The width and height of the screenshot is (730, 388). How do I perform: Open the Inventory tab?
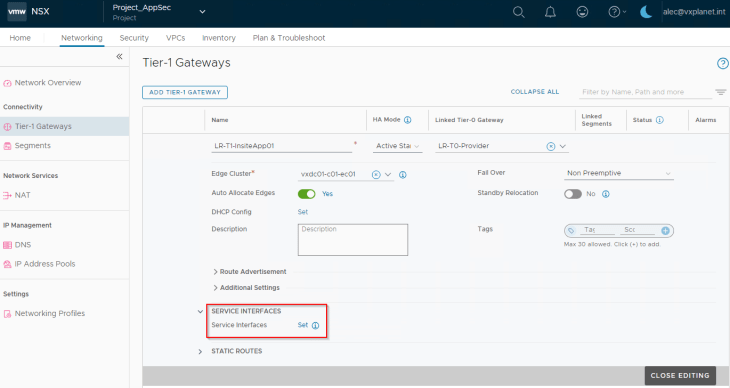click(x=219, y=38)
